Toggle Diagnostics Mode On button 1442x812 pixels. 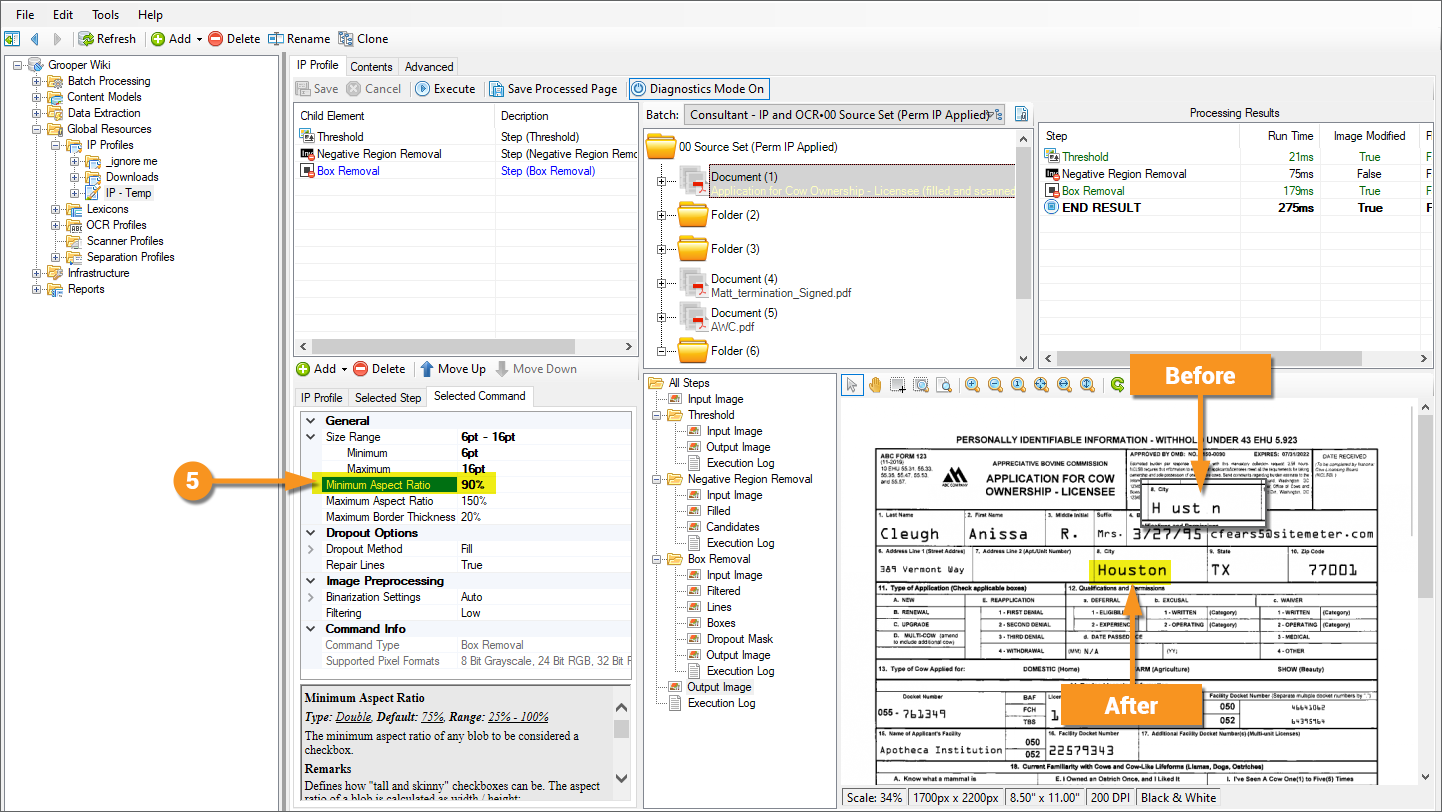(699, 89)
